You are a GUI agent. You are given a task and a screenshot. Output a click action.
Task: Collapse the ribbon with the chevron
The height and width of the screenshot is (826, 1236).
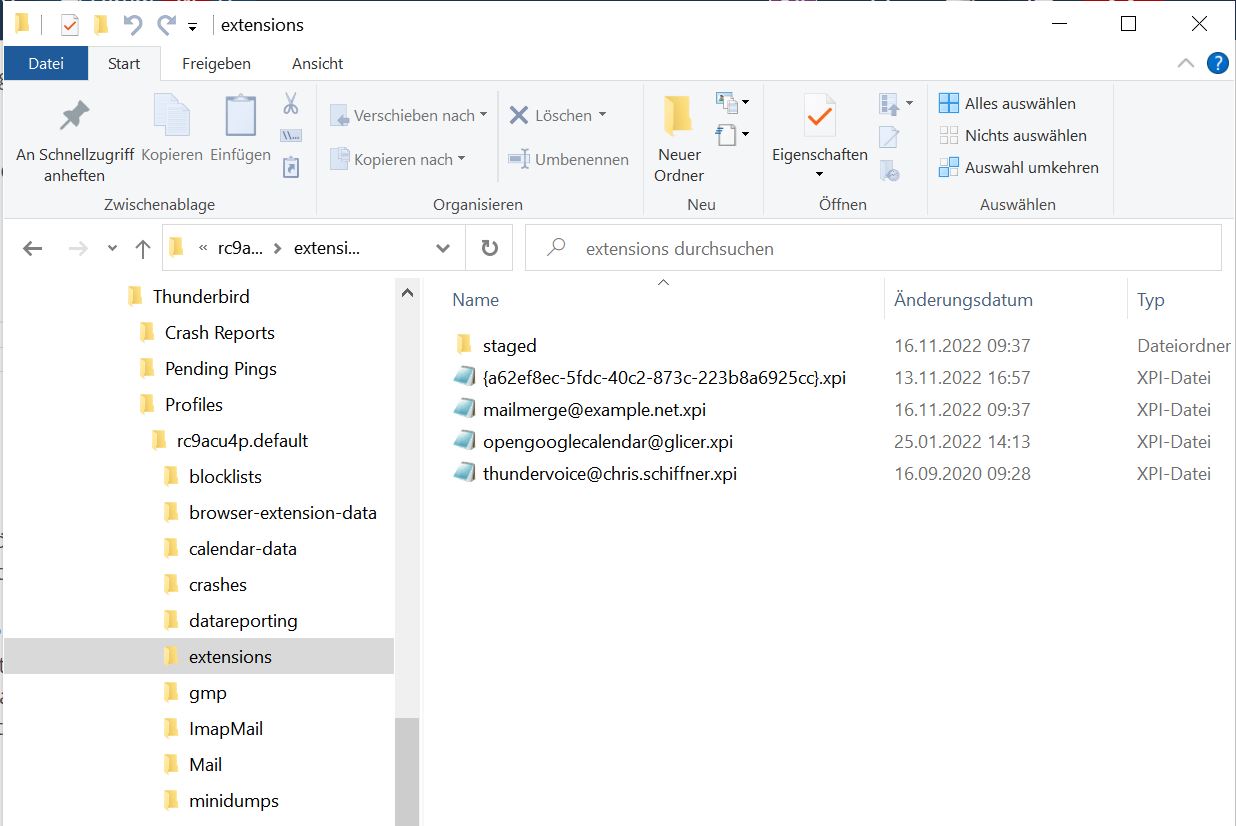point(1186,63)
